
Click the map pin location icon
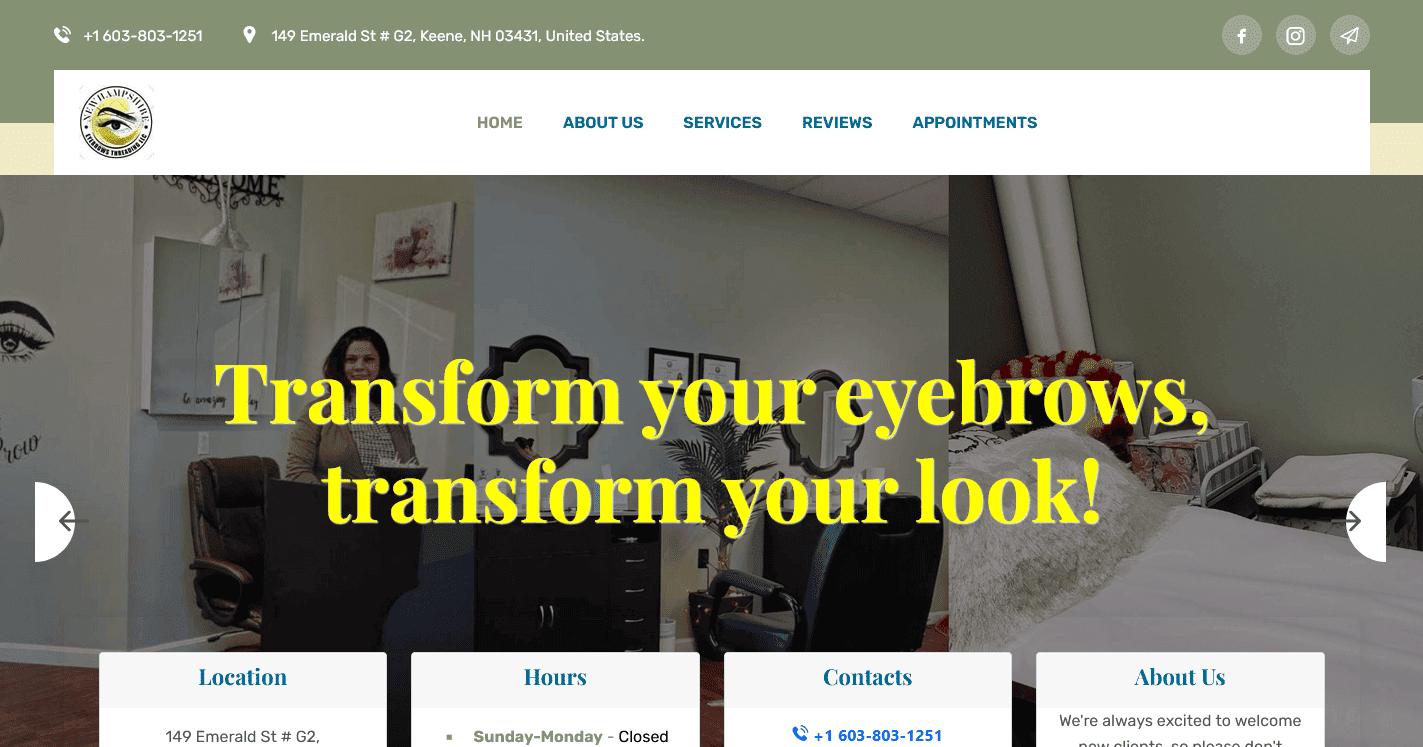click(x=249, y=35)
